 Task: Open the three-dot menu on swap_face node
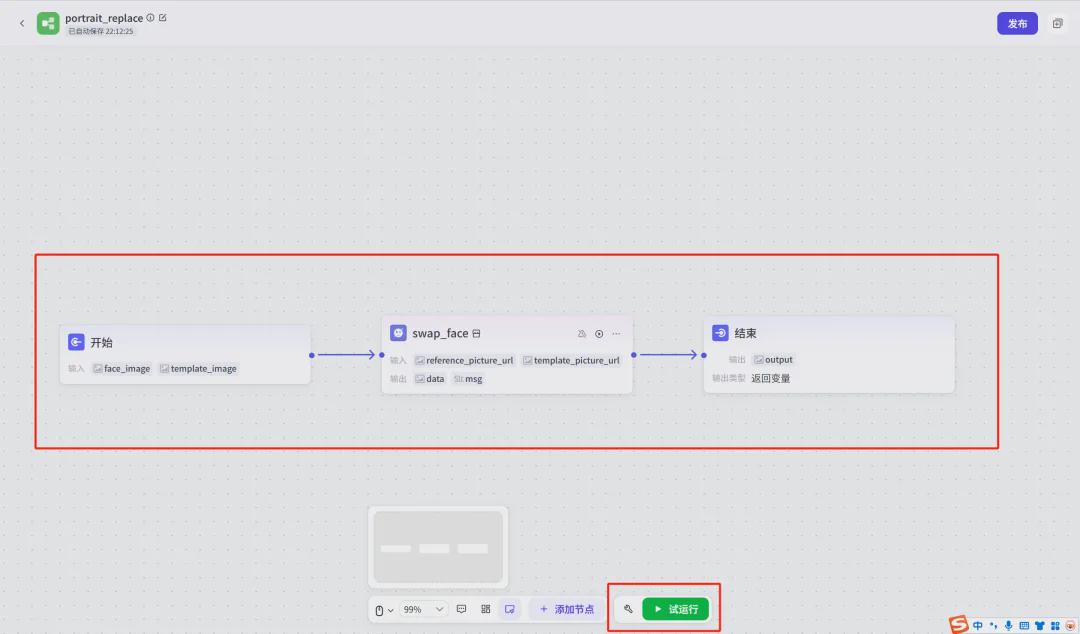[616, 334]
